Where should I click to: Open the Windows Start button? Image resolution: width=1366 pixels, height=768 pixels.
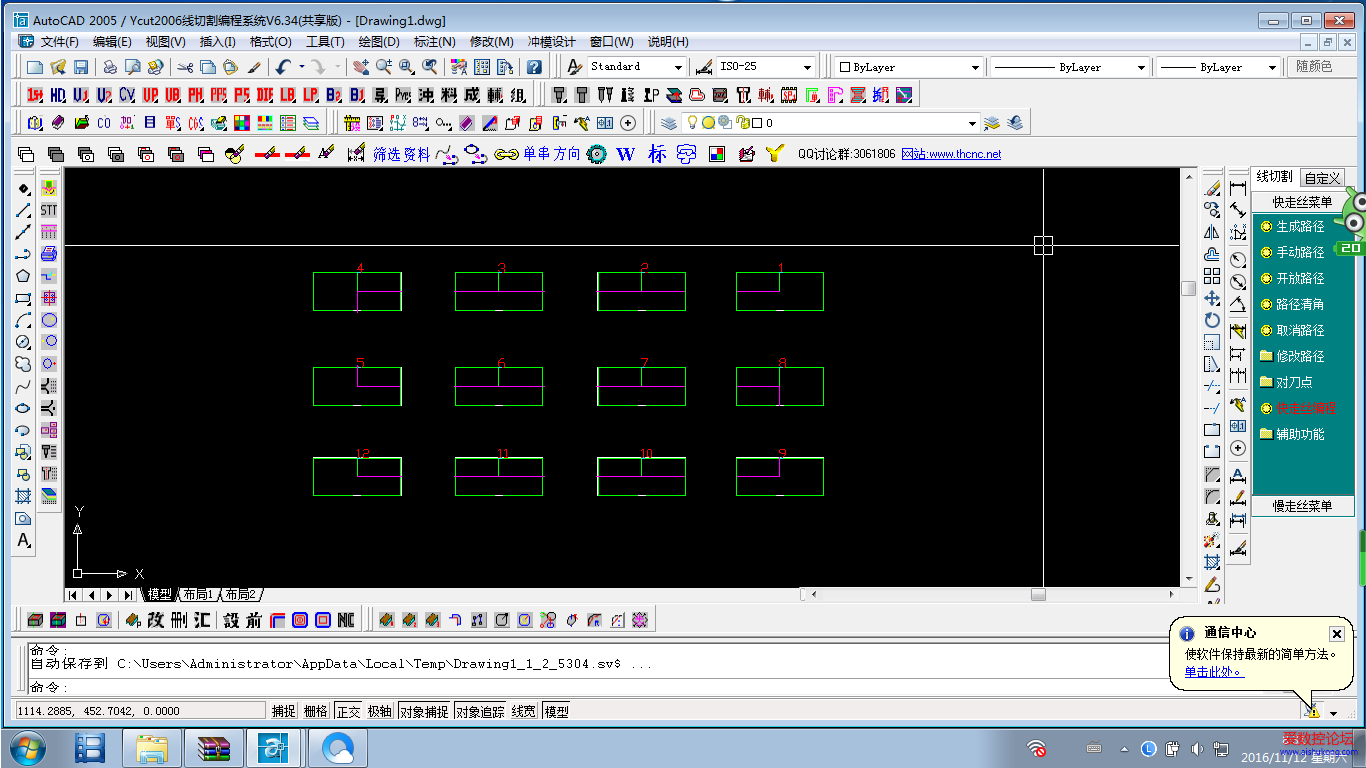[30, 748]
